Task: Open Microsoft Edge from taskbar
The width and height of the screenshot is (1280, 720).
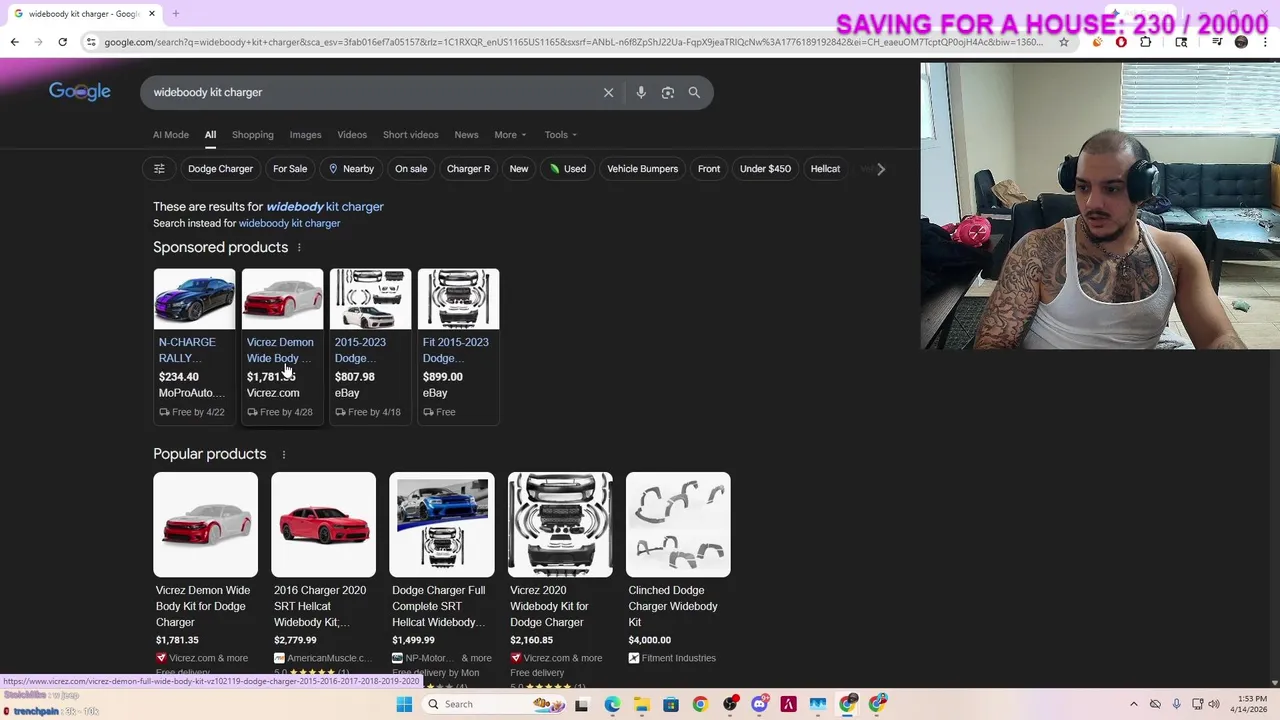Action: click(612, 704)
